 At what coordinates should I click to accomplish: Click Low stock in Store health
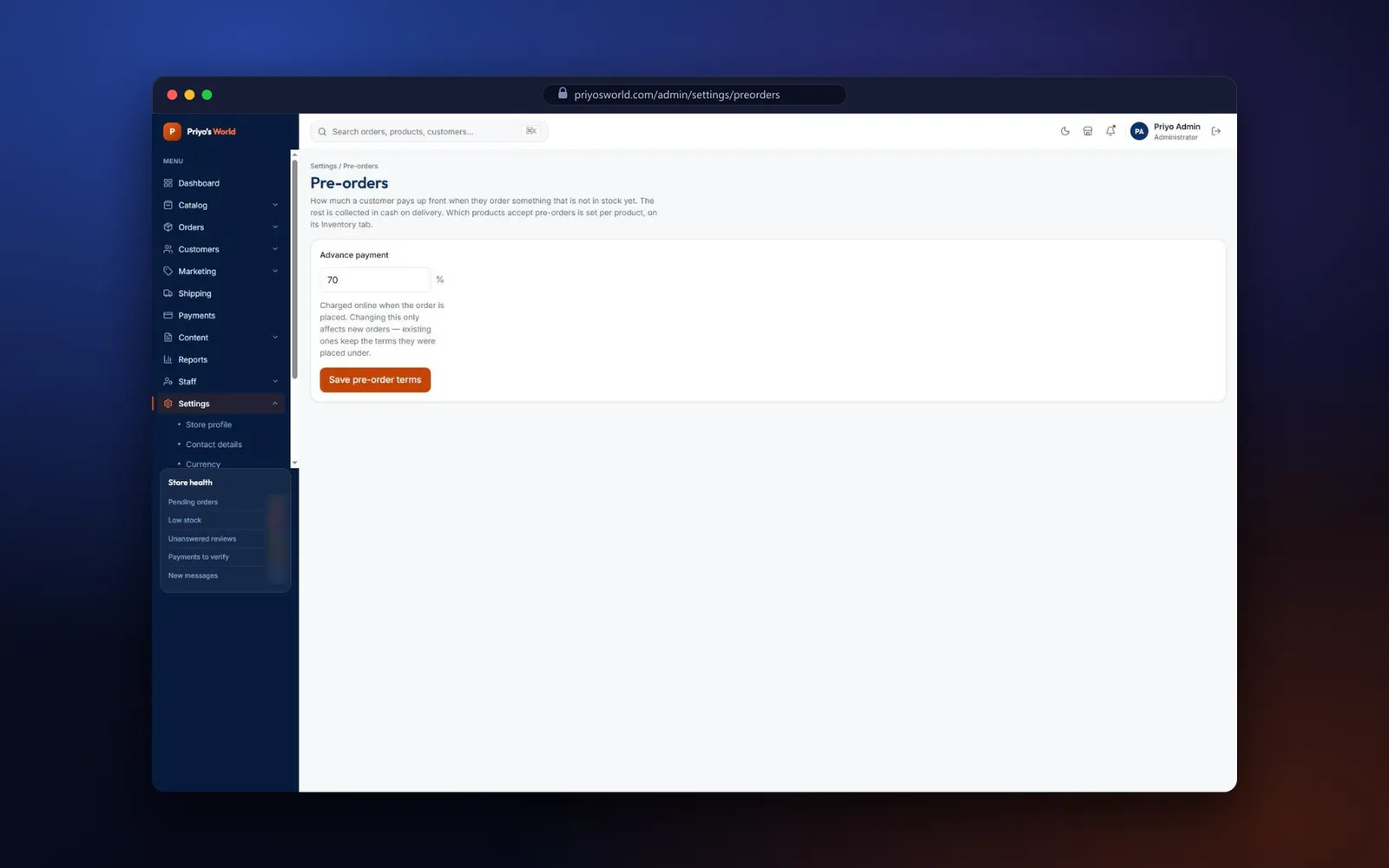[184, 520]
